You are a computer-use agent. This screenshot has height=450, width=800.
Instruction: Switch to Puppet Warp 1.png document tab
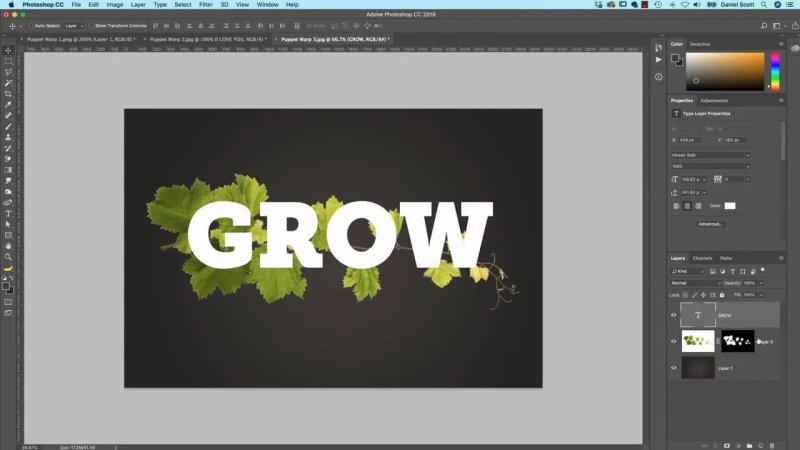tap(81, 39)
